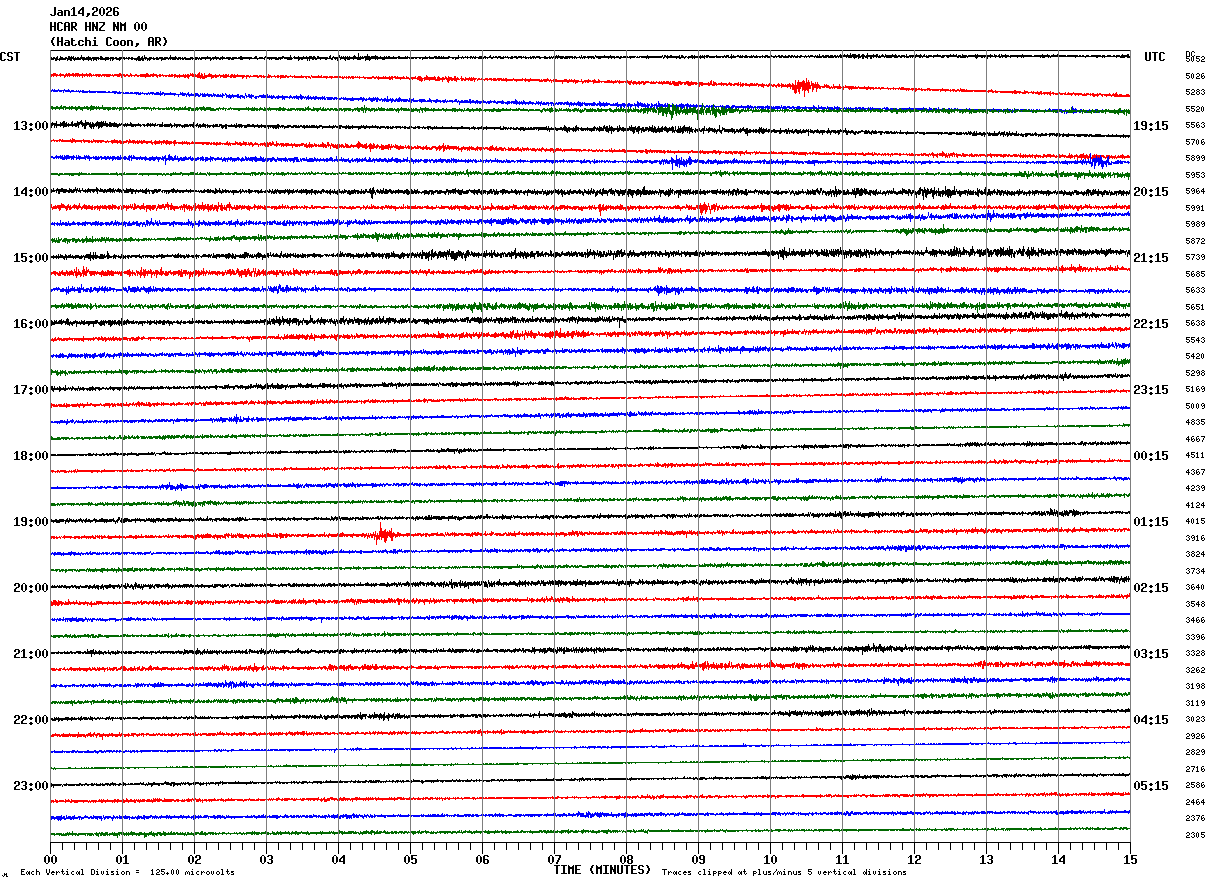Click the 20:15 UTC time label

1151,192
